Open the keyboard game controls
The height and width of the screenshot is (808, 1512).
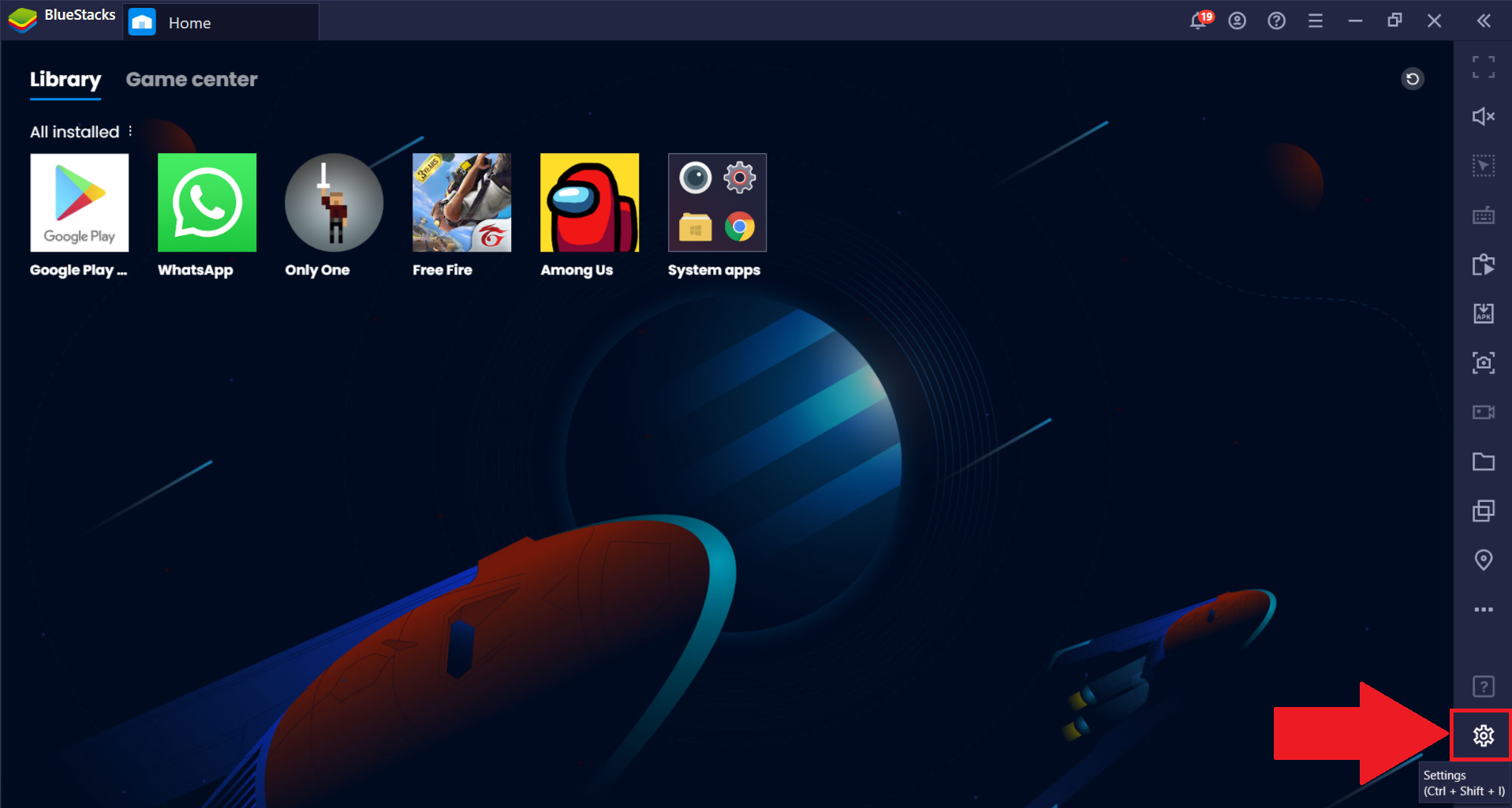point(1483,215)
